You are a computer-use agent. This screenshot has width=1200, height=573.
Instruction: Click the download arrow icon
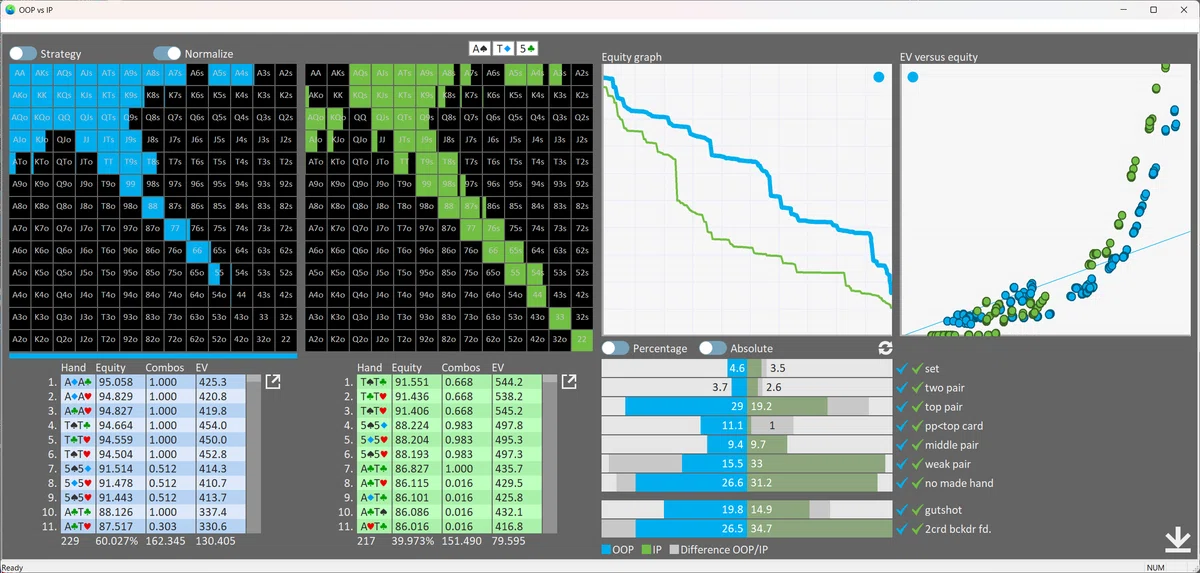point(1177,540)
